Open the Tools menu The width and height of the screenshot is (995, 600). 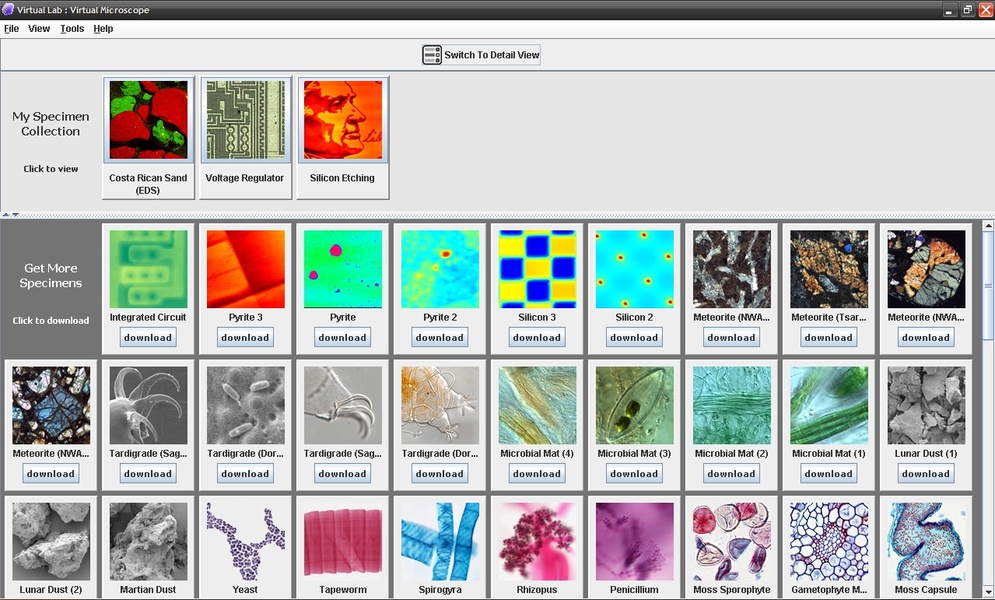(x=72, y=29)
